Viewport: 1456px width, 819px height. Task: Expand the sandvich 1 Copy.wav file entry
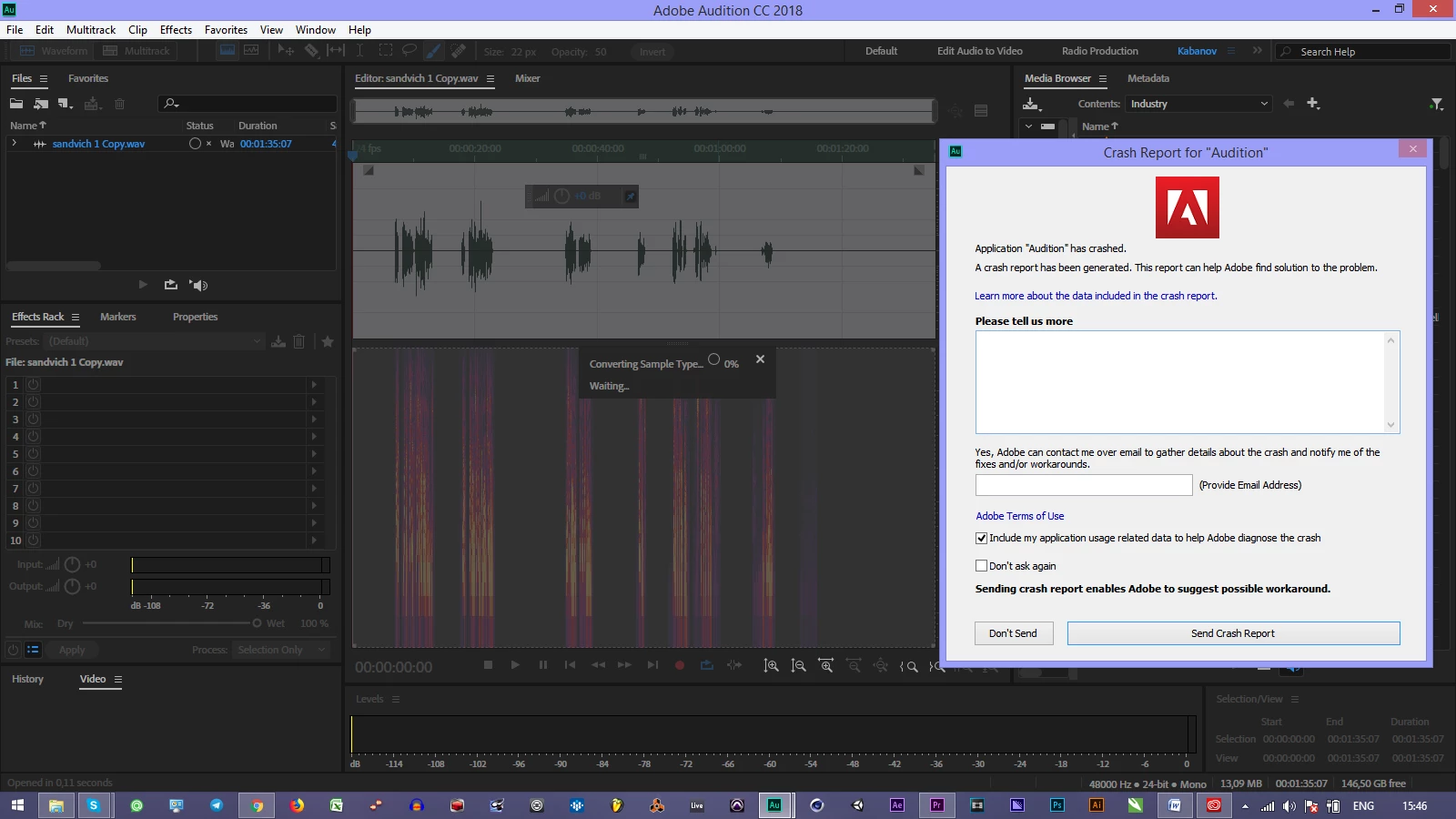coord(14,144)
